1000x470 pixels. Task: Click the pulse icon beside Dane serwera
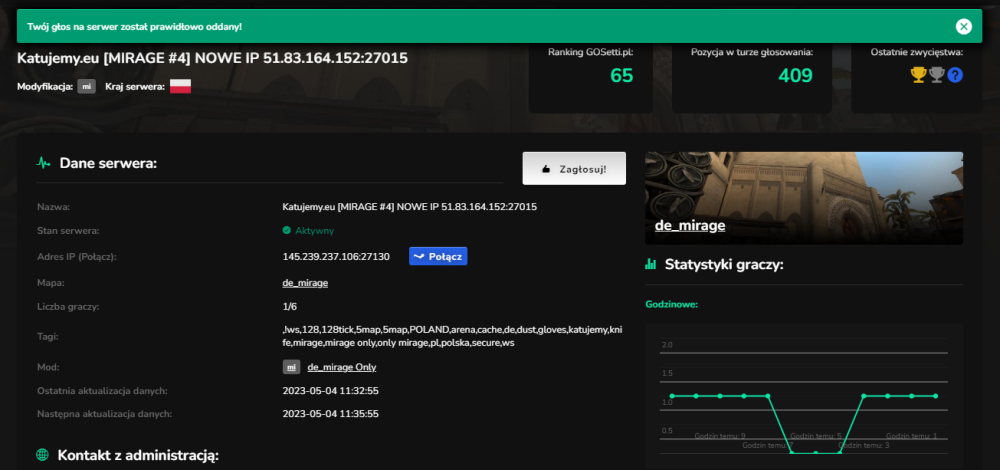pos(43,163)
